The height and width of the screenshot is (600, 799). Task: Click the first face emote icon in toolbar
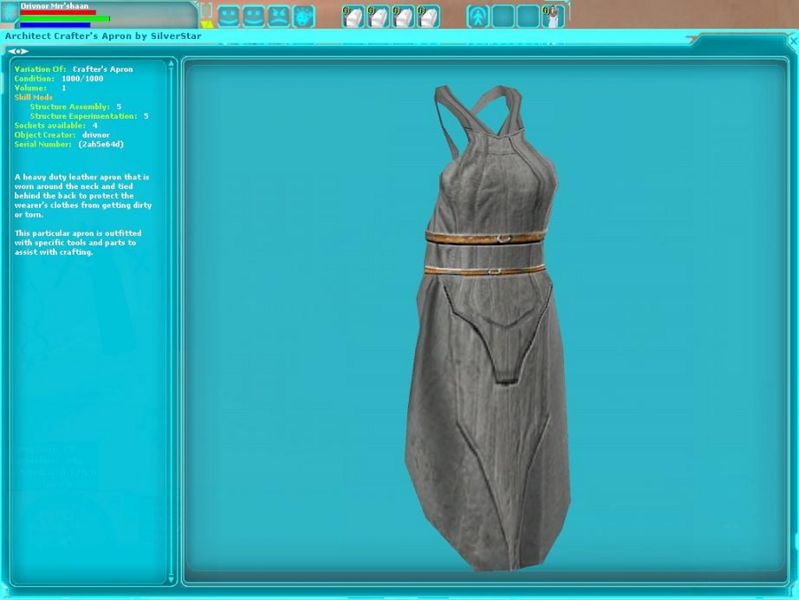coord(229,16)
